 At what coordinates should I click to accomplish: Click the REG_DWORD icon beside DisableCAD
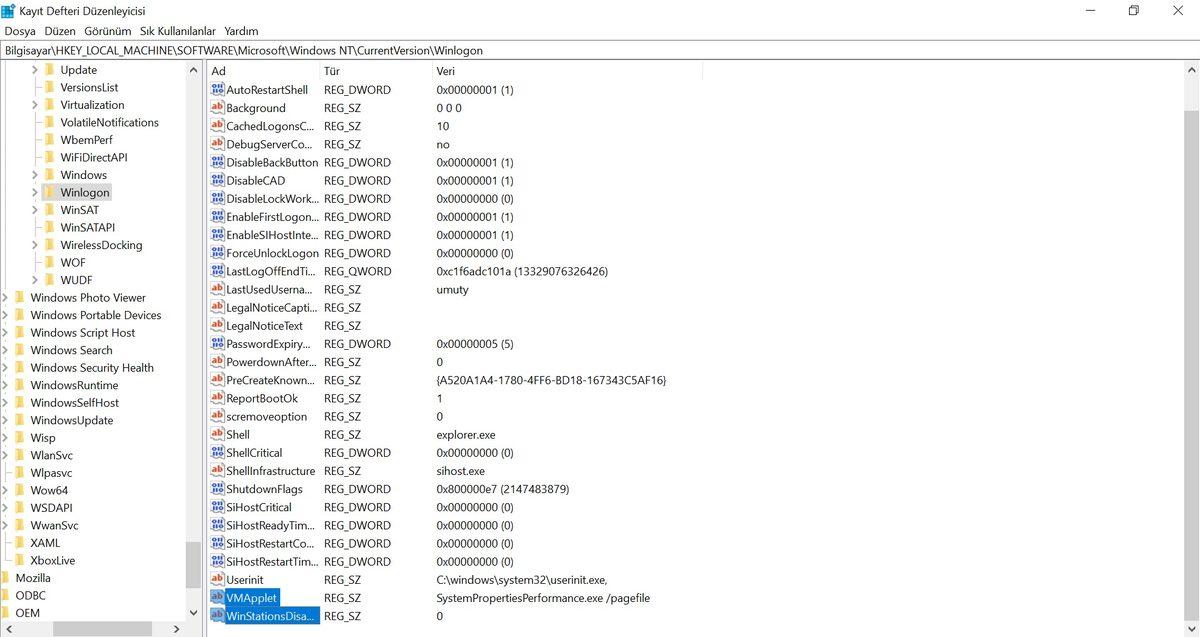(x=217, y=180)
